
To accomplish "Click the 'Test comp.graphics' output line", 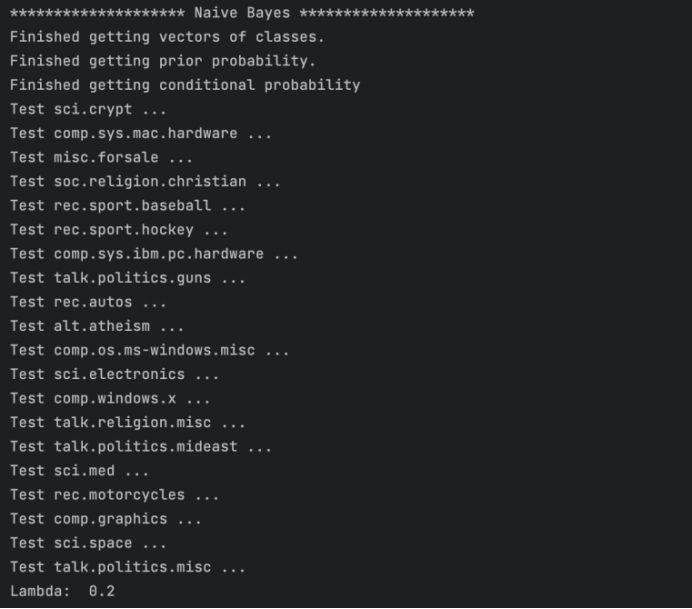I will (x=105, y=519).
